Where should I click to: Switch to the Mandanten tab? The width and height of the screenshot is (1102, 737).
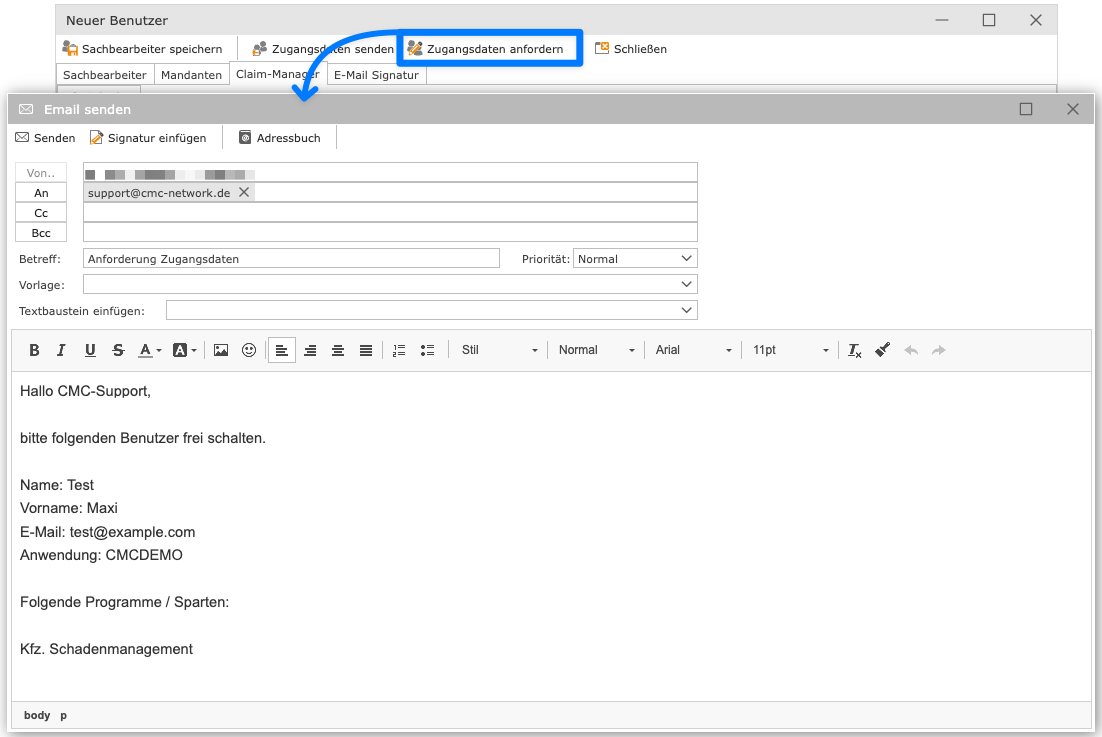click(x=191, y=75)
